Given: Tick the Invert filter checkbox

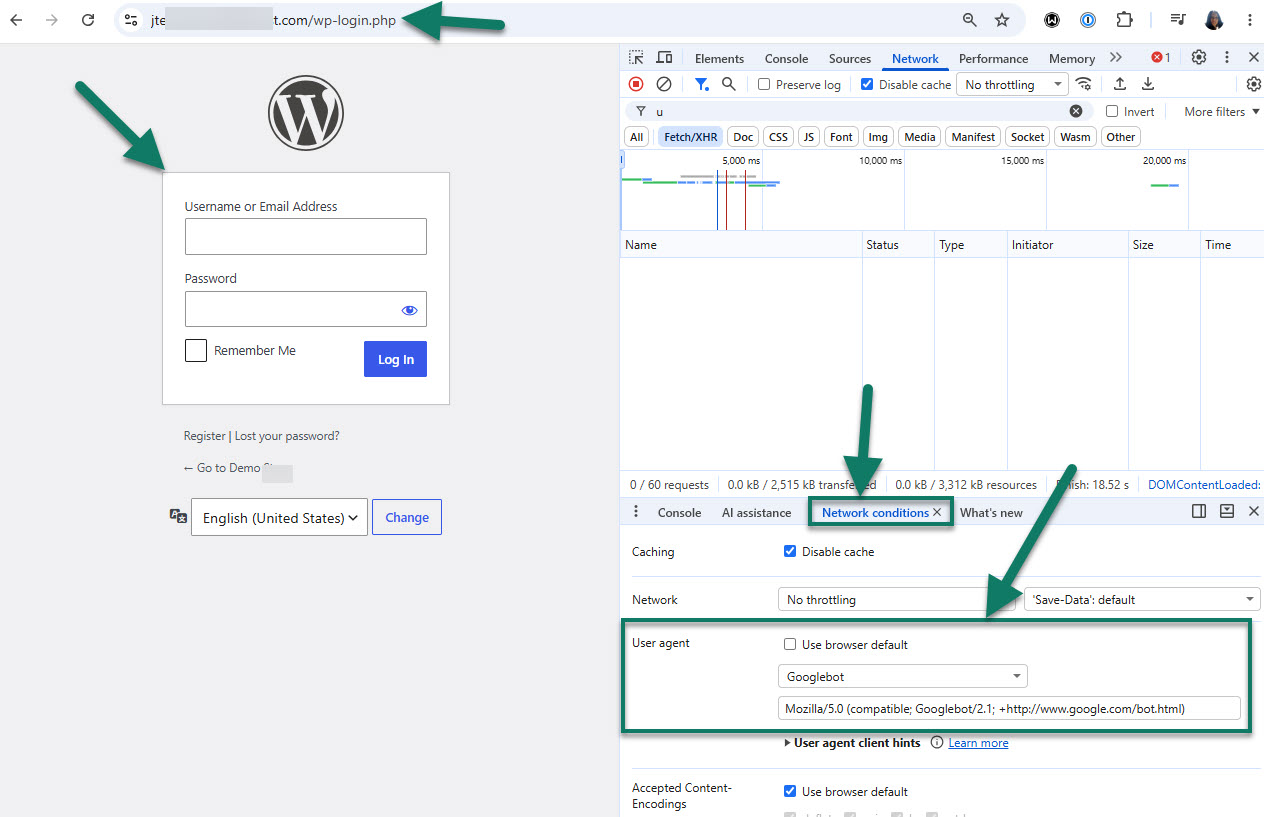Looking at the screenshot, I should pyautogui.click(x=1112, y=111).
